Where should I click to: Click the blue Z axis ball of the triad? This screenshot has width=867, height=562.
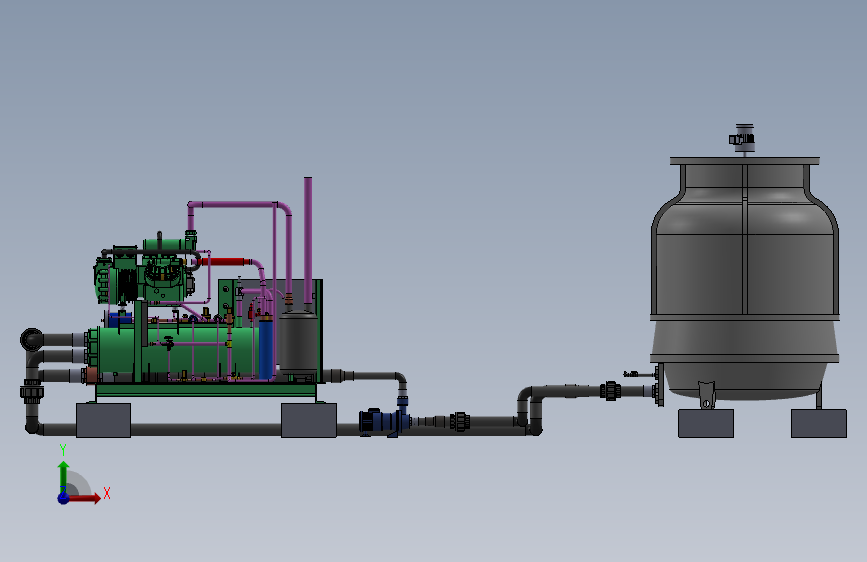(x=64, y=498)
